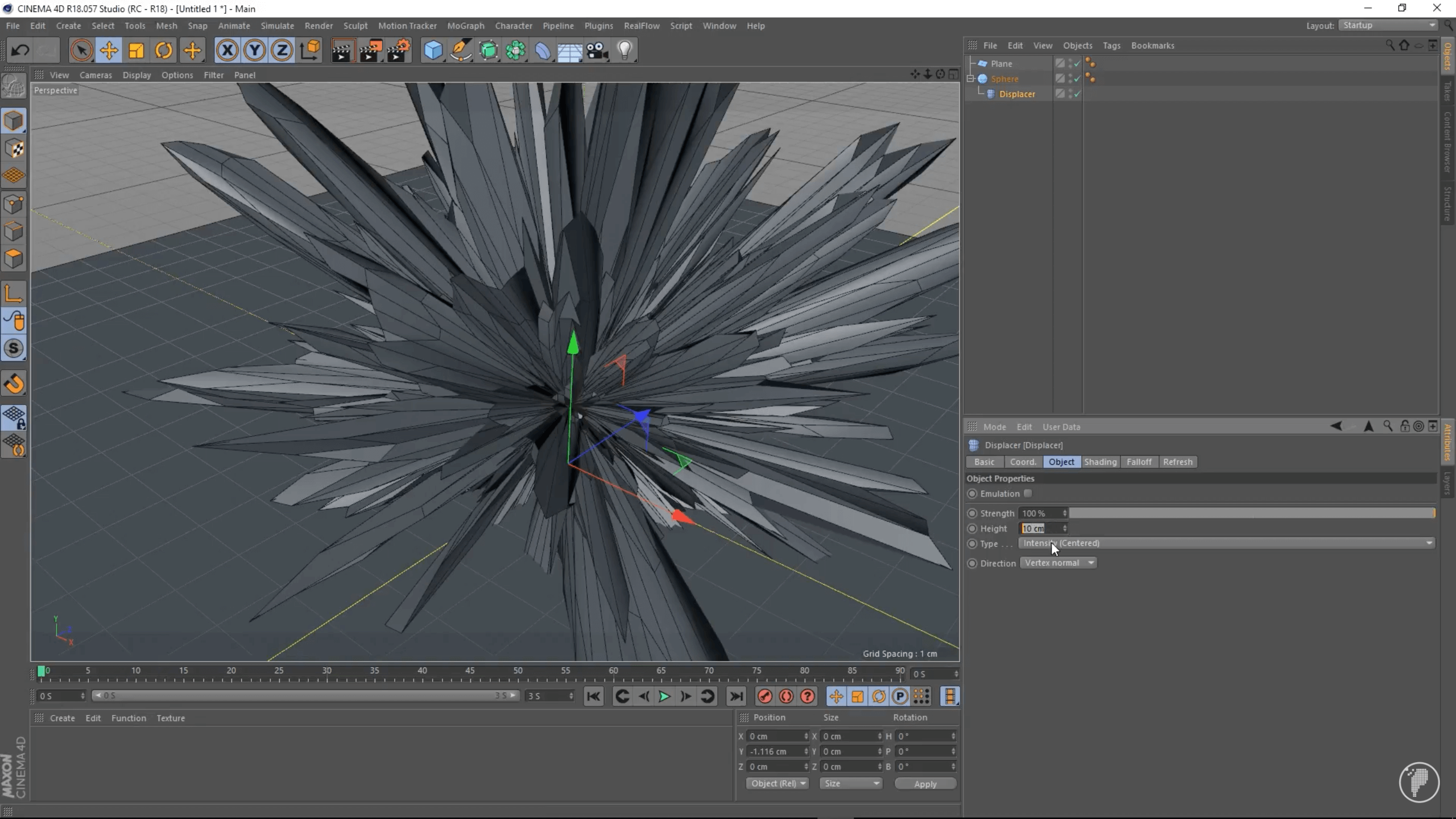Toggle Plane object's green checkmark
Viewport: 1456px width, 819px height.
[1077, 64]
